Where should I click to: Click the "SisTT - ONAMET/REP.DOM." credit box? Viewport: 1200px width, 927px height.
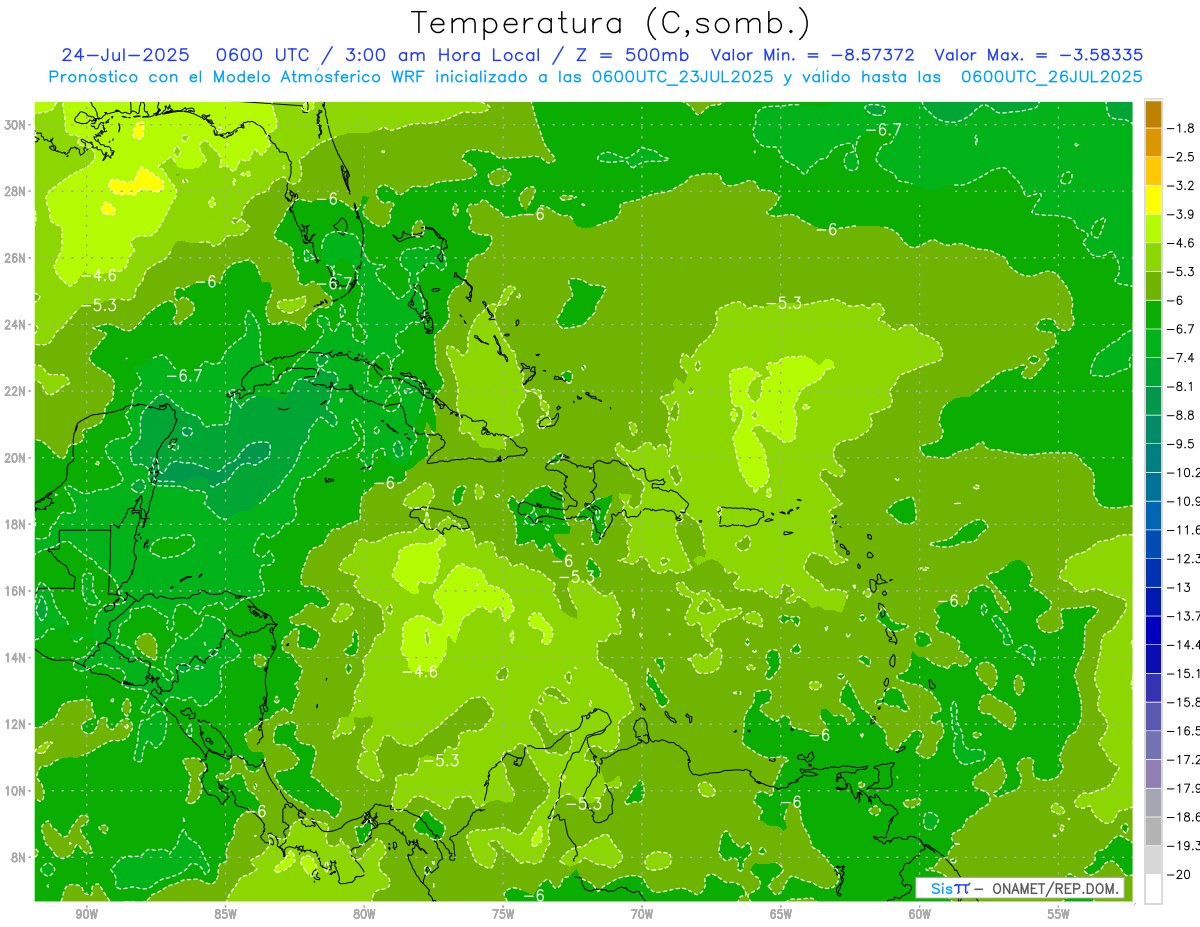1021,888
